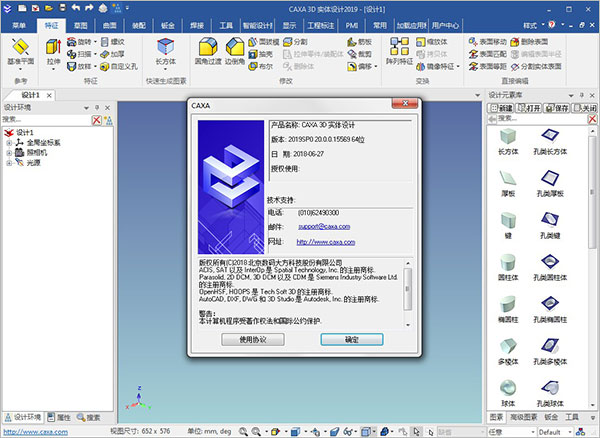The height and width of the screenshot is (438, 600).
Task: Click the 筋板 rib tool
Action: pyautogui.click(x=359, y=42)
